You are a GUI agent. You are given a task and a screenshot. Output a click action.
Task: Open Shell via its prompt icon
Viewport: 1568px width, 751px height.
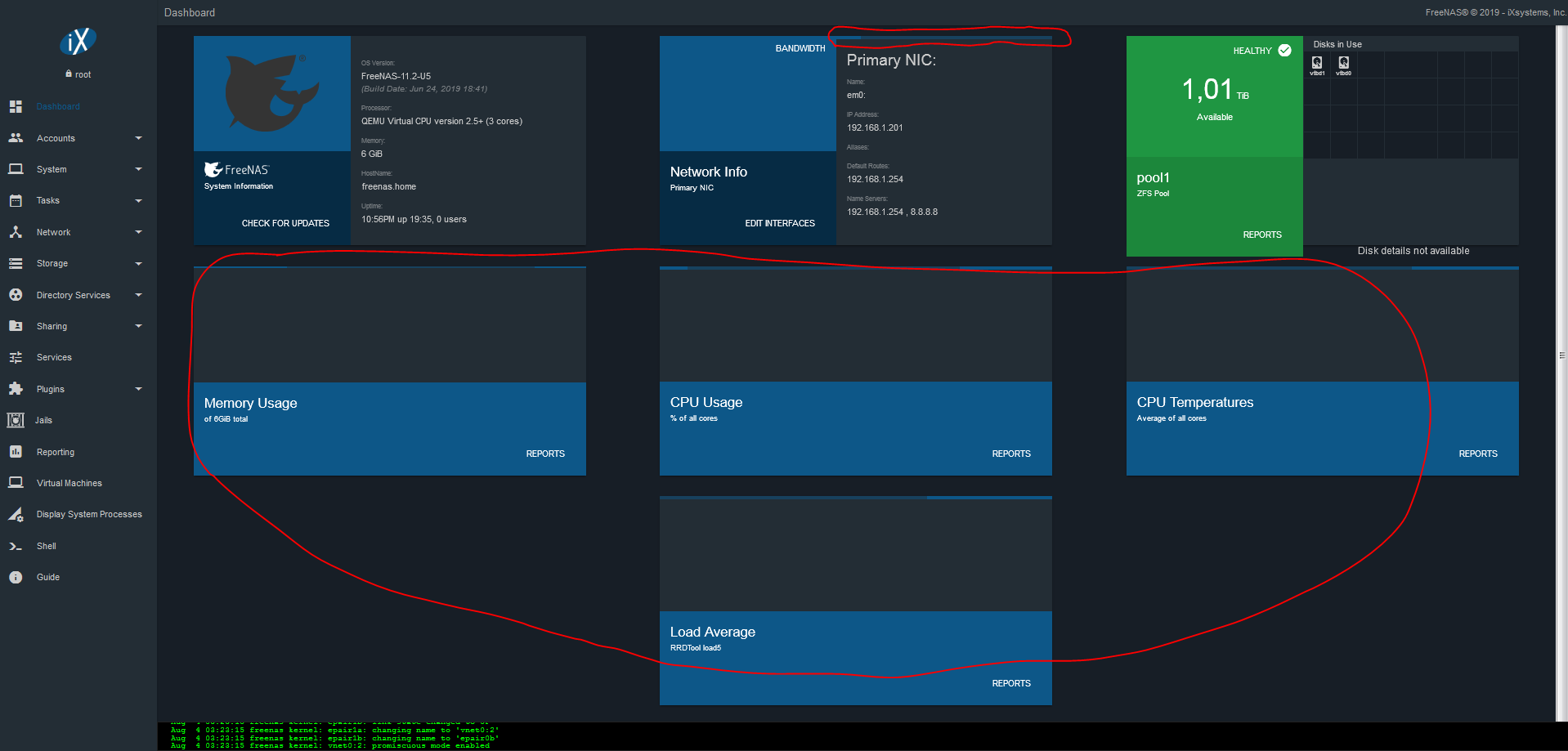(16, 546)
